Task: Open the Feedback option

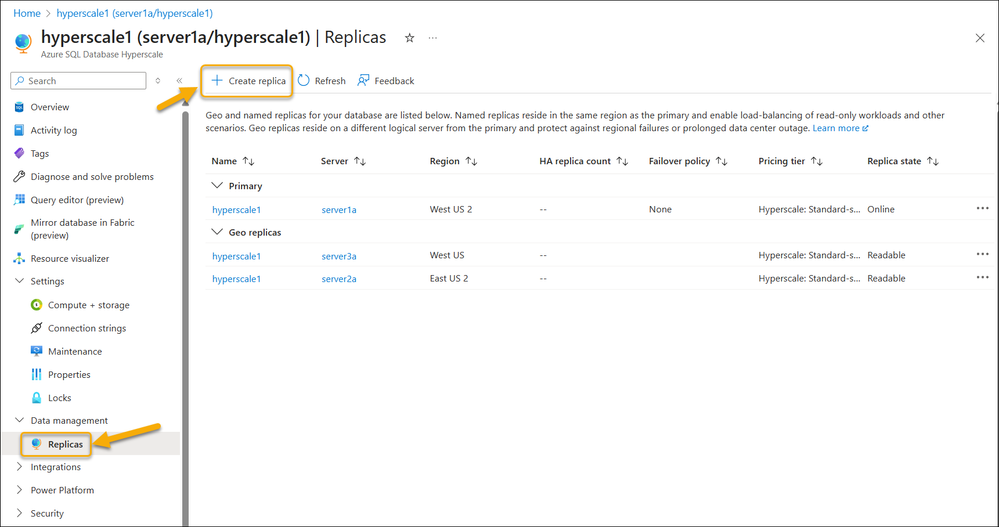Action: pos(386,81)
